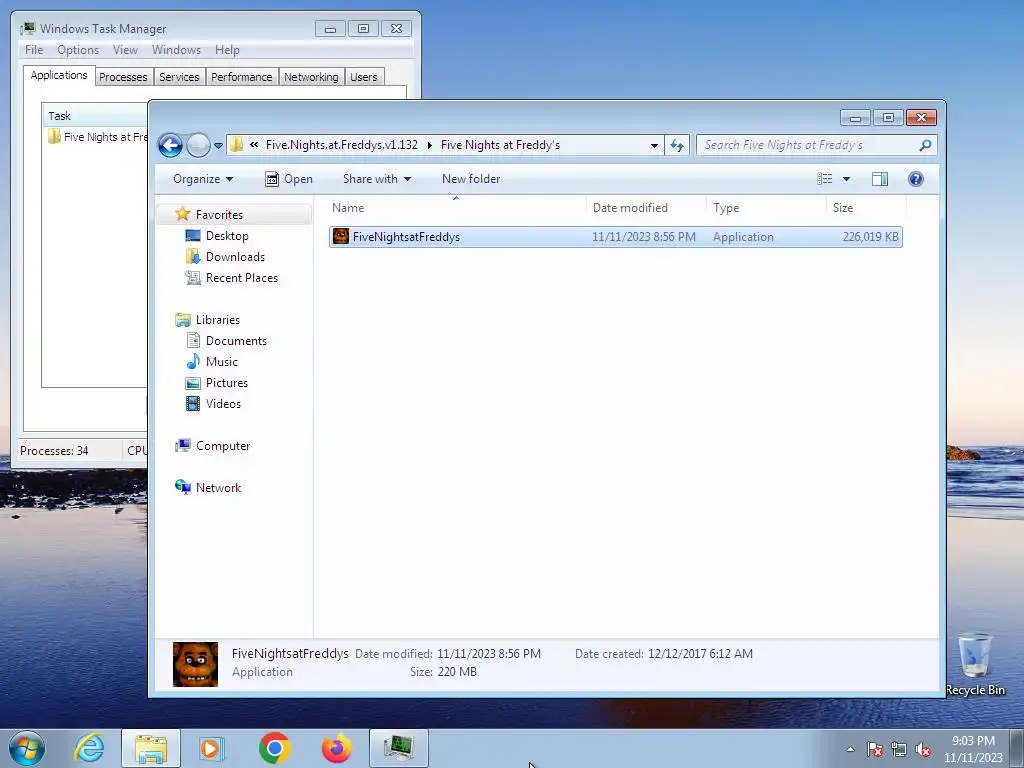
Task: Sort files by Date modified column
Action: coord(646,208)
